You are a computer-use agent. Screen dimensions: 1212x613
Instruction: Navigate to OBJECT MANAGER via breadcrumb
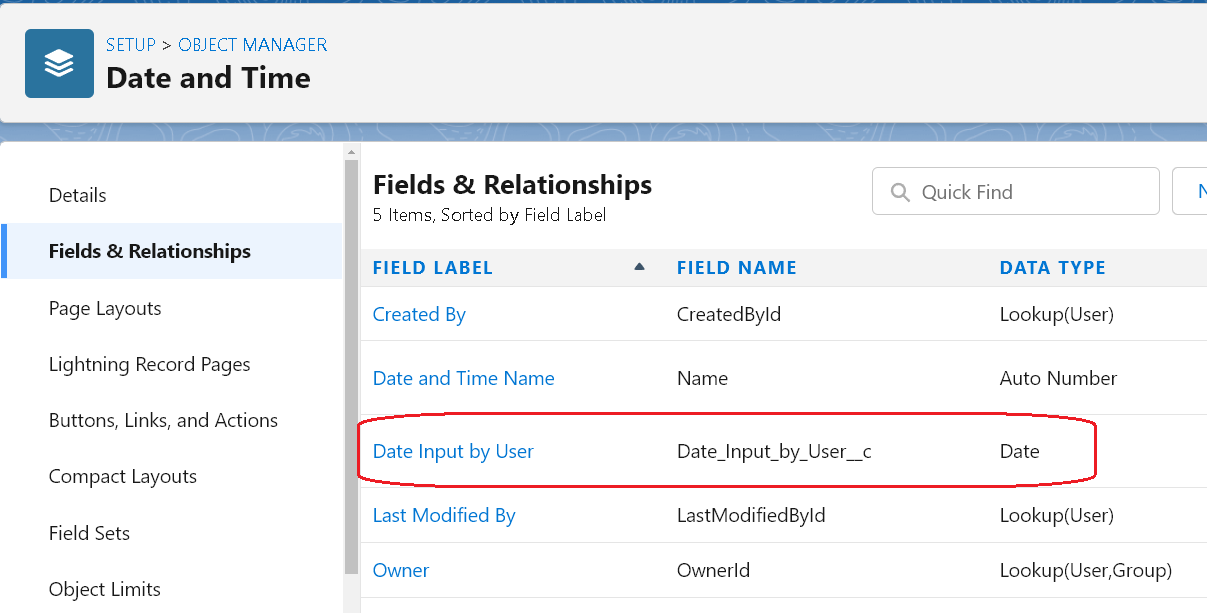(x=252, y=44)
